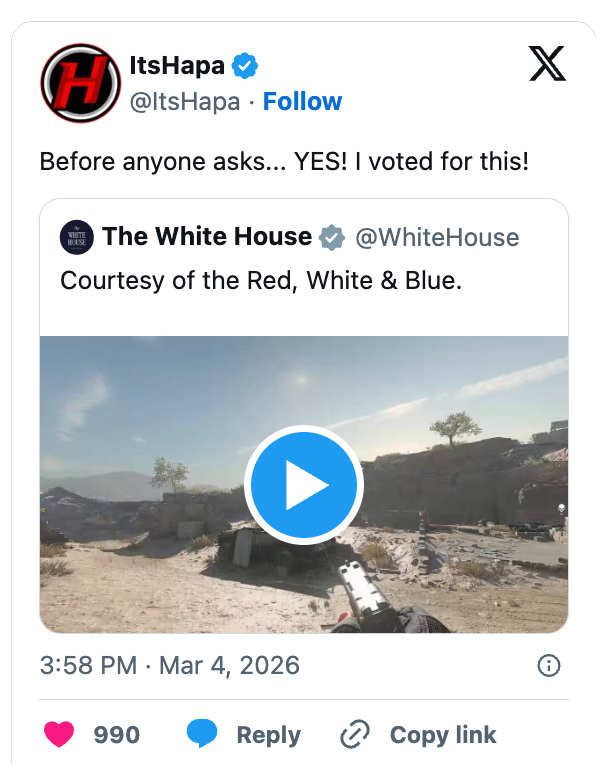Click ItsHapa's blue verified badge
The width and height of the screenshot is (616, 764).
point(245,67)
